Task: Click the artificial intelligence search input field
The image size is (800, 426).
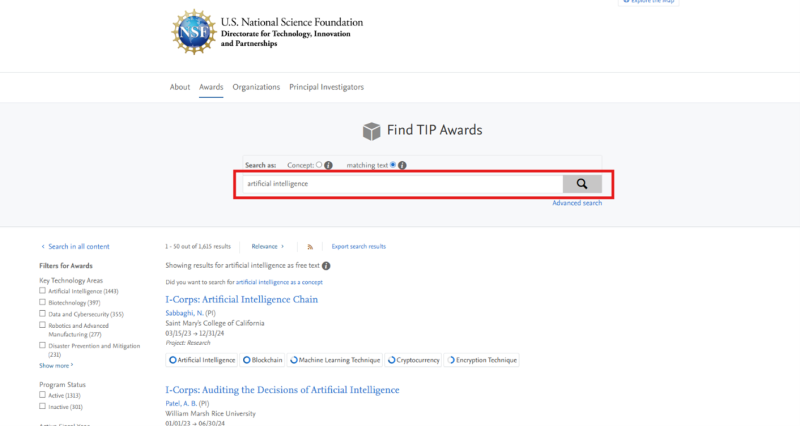Action: (x=403, y=184)
